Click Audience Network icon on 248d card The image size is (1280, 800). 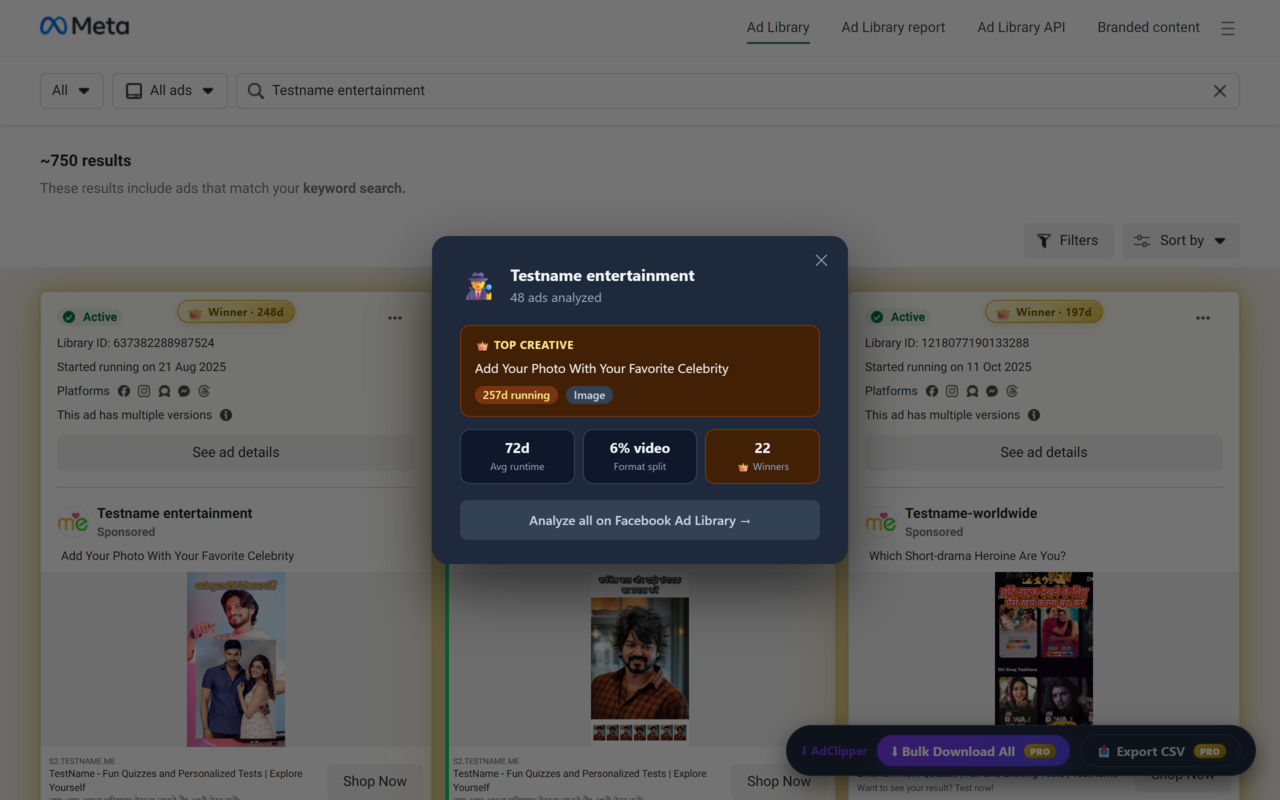[x=164, y=391]
